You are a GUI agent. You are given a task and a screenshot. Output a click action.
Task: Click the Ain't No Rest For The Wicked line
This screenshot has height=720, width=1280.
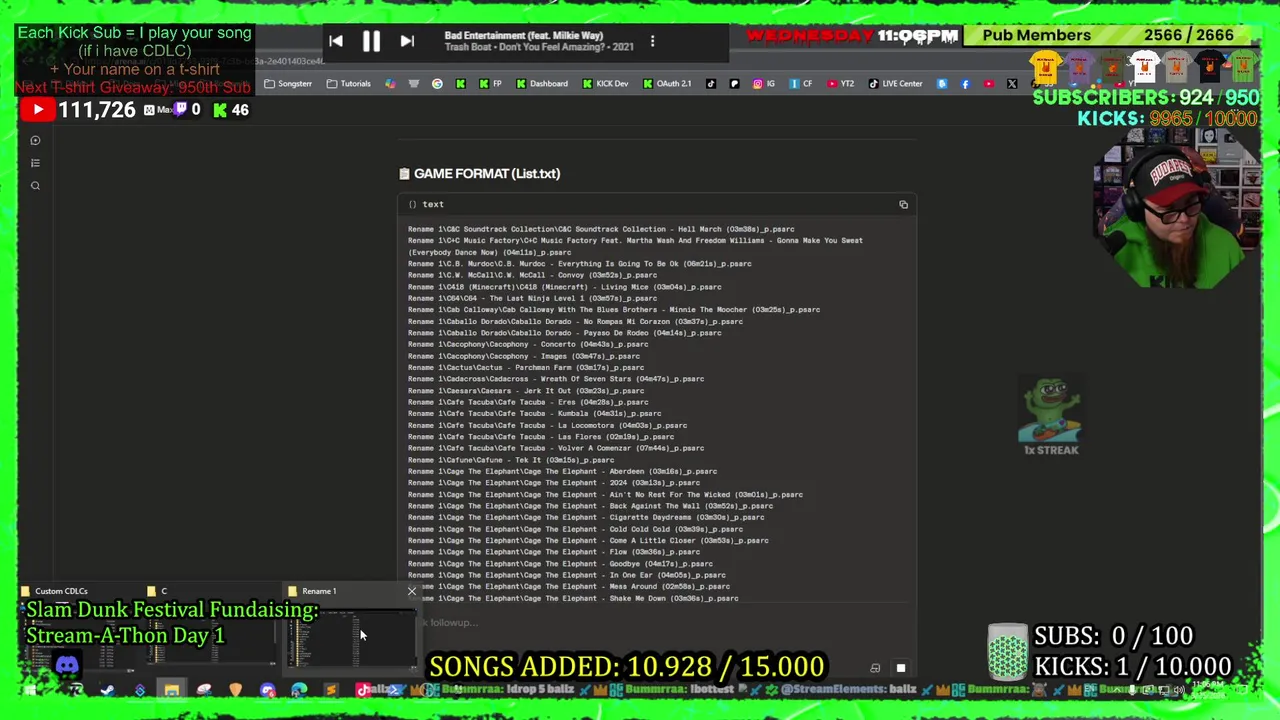pyautogui.click(x=605, y=495)
